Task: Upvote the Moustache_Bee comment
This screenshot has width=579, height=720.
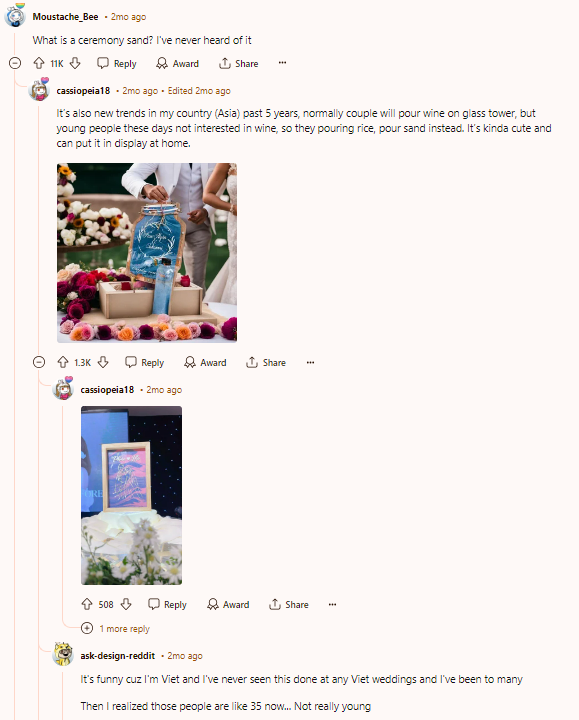Action: tap(39, 63)
